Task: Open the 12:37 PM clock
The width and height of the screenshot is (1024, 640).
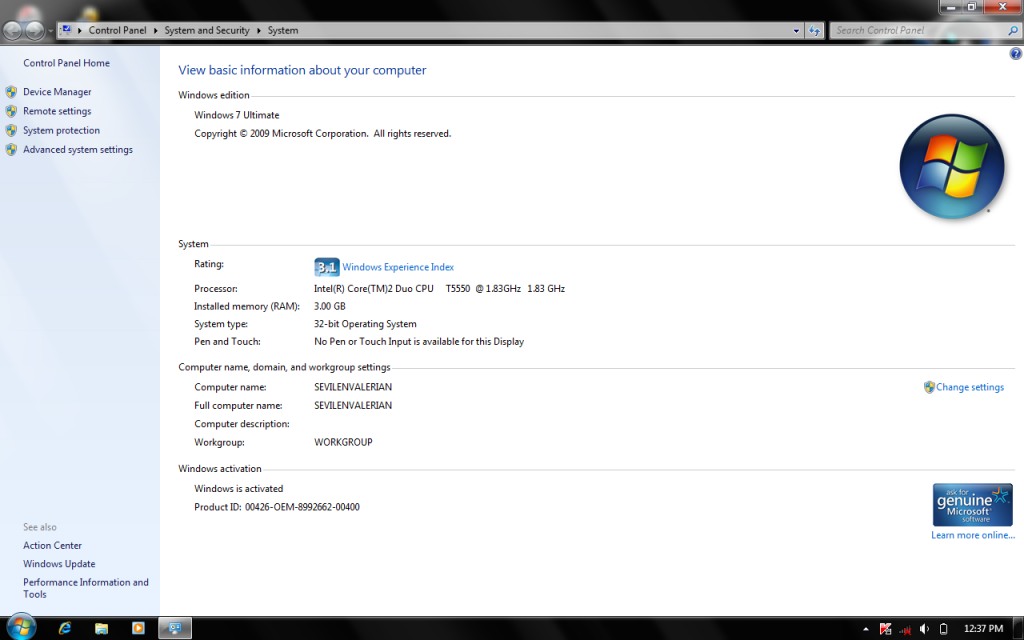Action: 983,629
